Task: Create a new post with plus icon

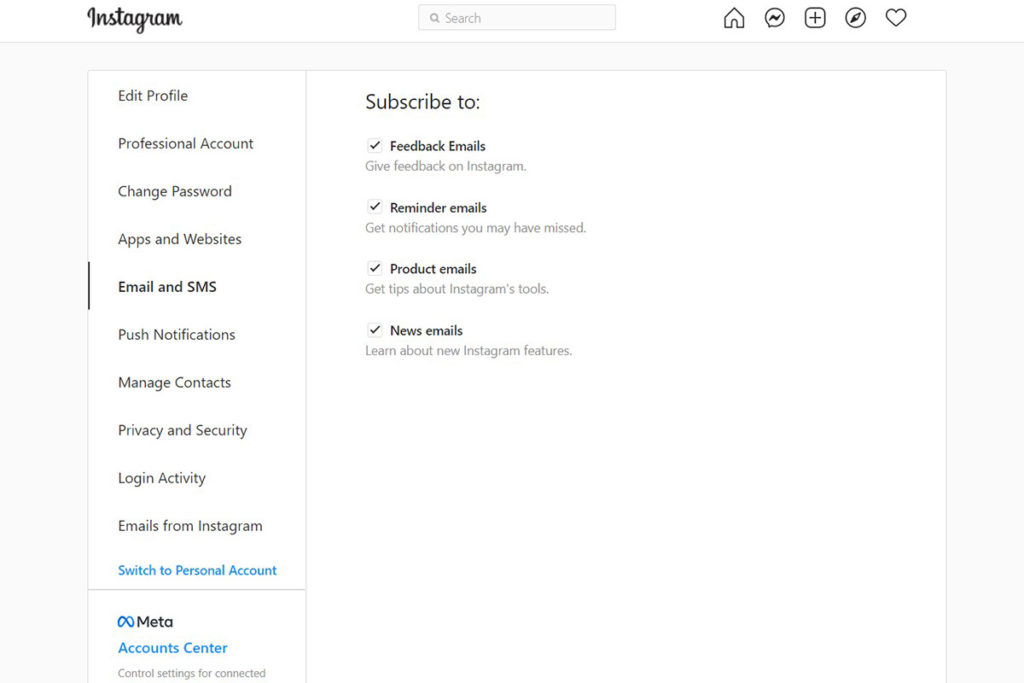Action: (x=815, y=18)
